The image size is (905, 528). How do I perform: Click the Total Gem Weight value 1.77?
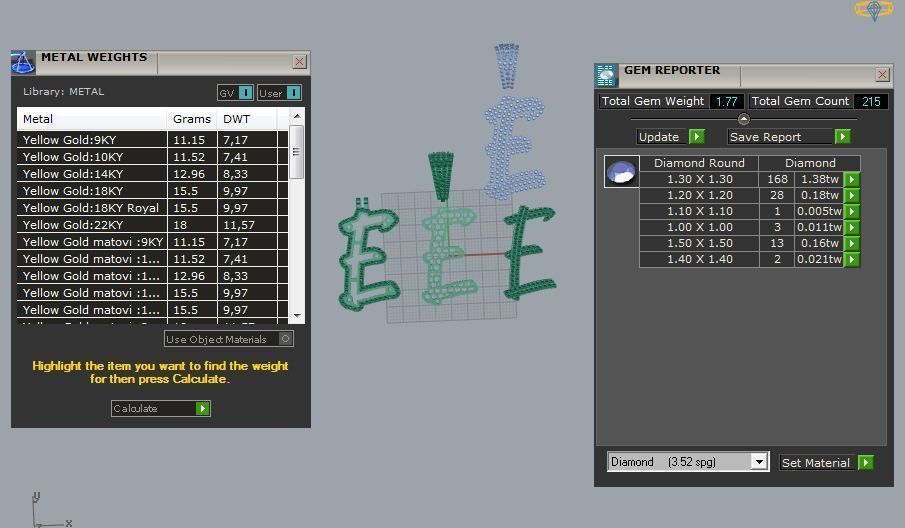pos(726,102)
